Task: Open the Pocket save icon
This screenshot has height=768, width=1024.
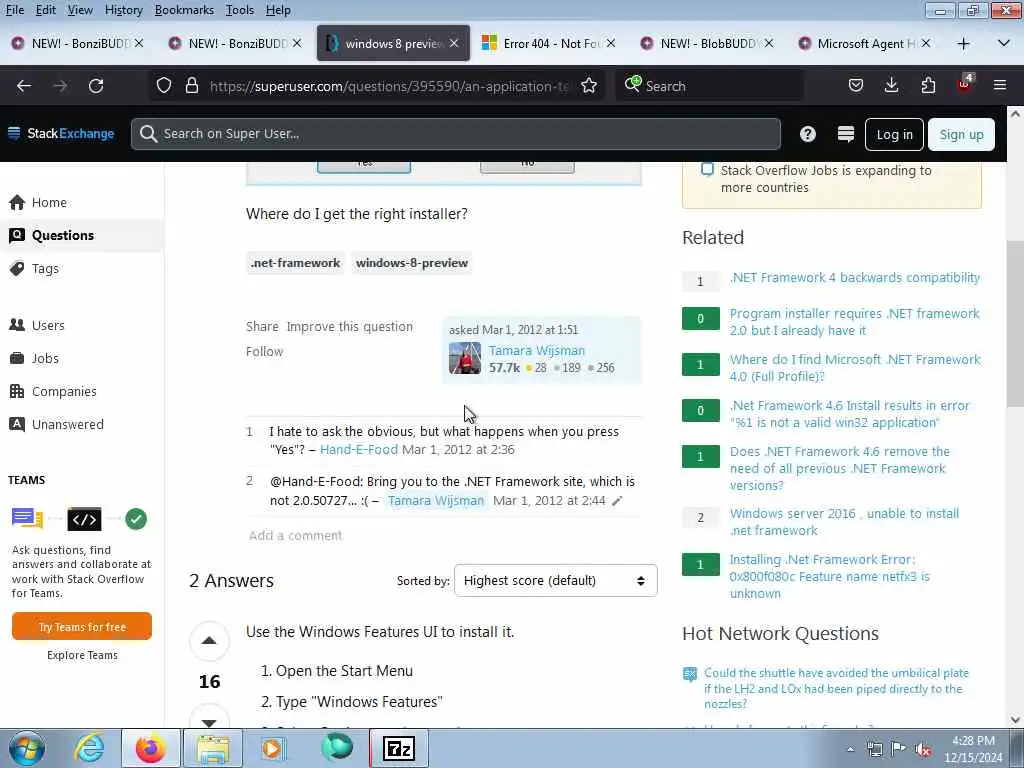Action: click(x=856, y=86)
